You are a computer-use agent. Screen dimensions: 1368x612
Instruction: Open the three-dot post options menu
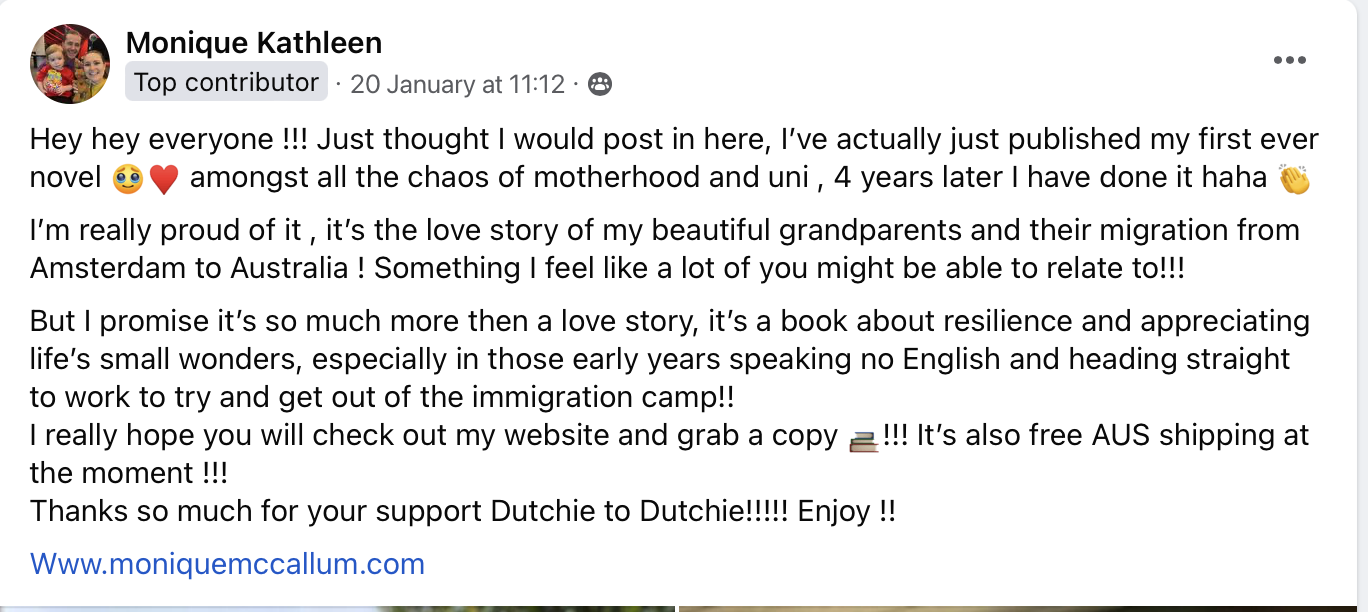1290,61
